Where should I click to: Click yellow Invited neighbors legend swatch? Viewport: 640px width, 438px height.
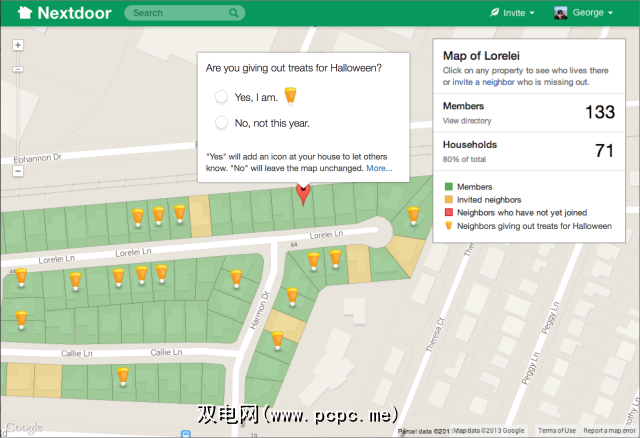pos(449,200)
